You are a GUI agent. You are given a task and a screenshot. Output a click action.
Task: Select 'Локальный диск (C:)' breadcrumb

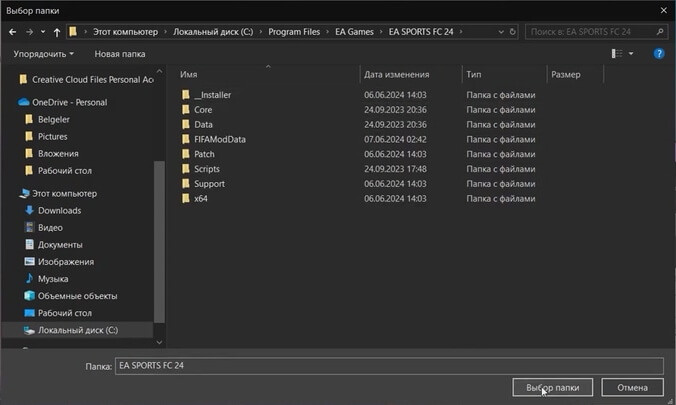point(213,32)
